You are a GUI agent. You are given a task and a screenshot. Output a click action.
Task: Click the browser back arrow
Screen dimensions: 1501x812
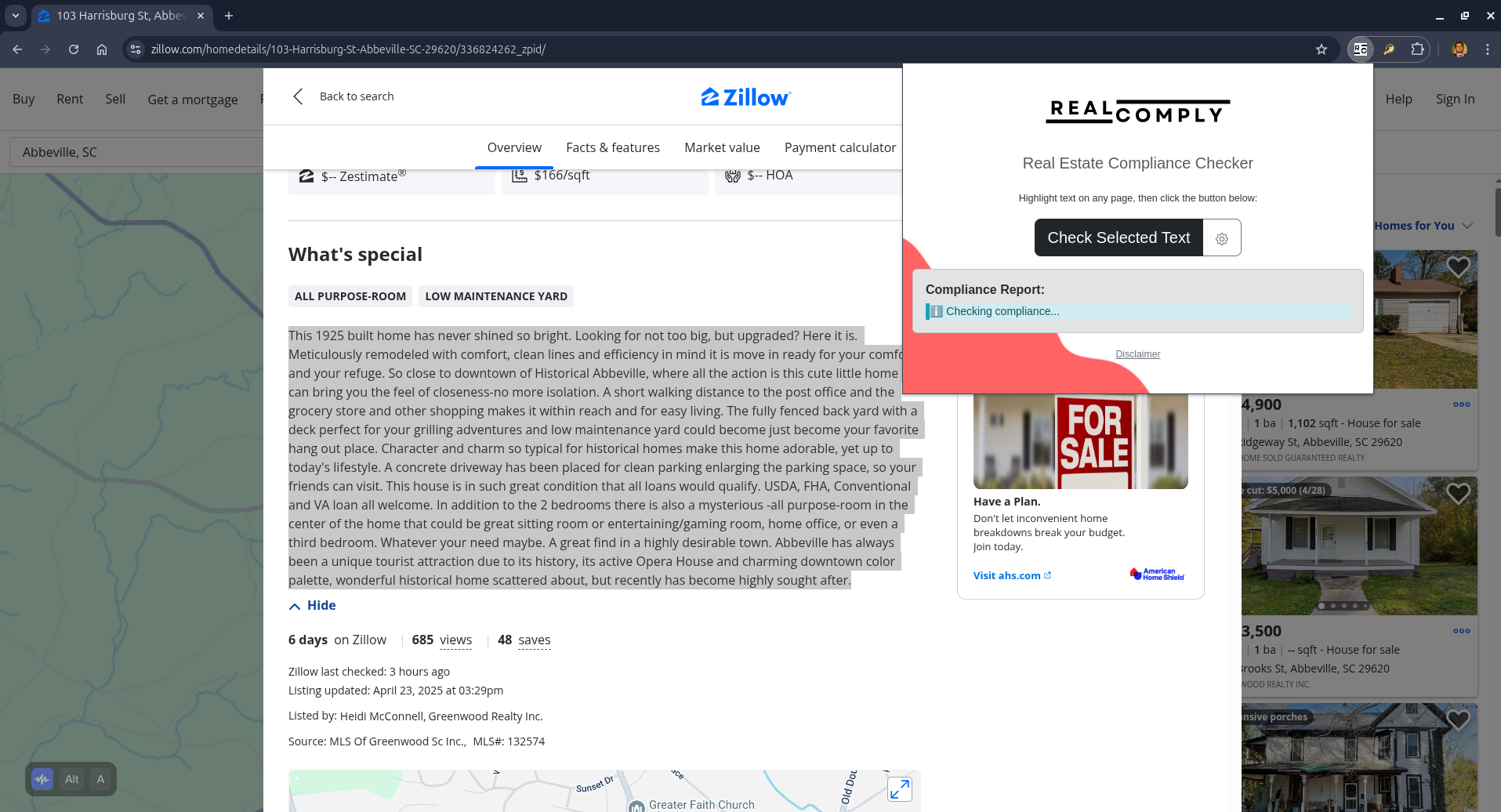(17, 49)
